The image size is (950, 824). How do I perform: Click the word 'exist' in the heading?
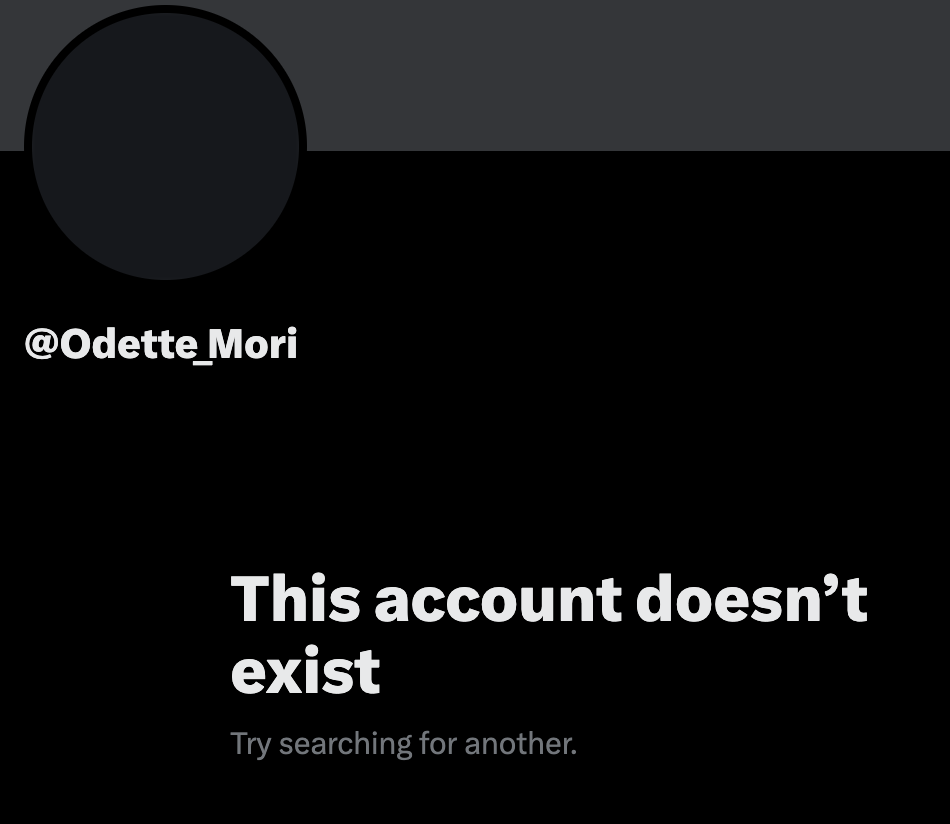tap(305, 671)
